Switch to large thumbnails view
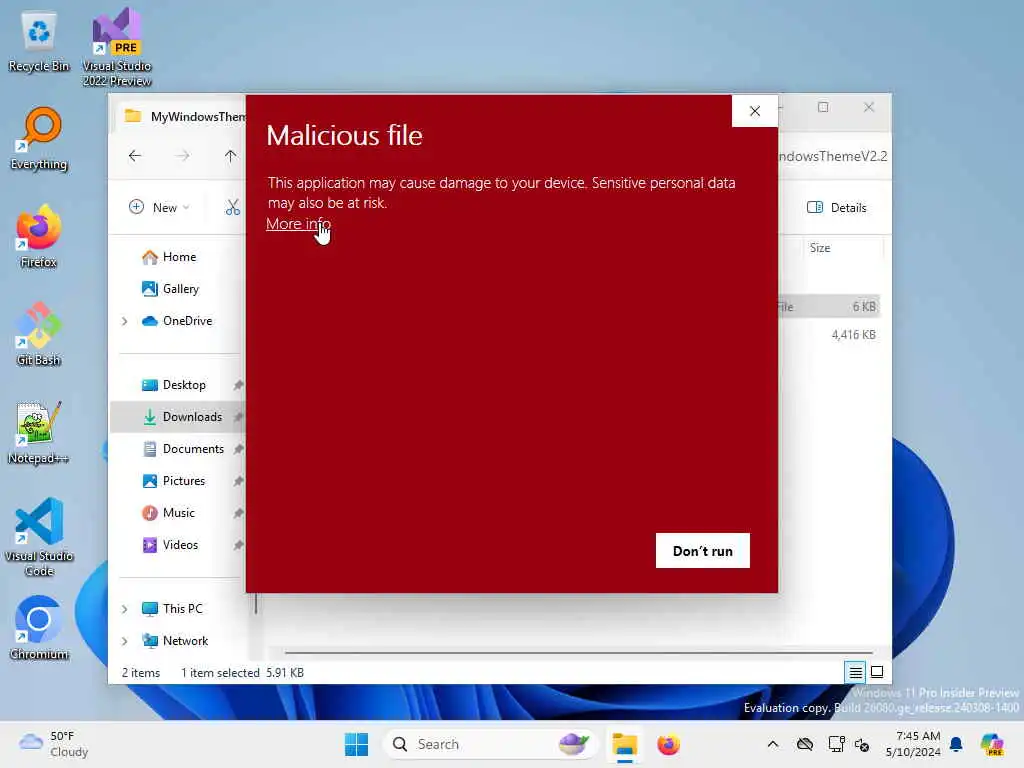This screenshot has height=768, width=1024. coord(877,672)
